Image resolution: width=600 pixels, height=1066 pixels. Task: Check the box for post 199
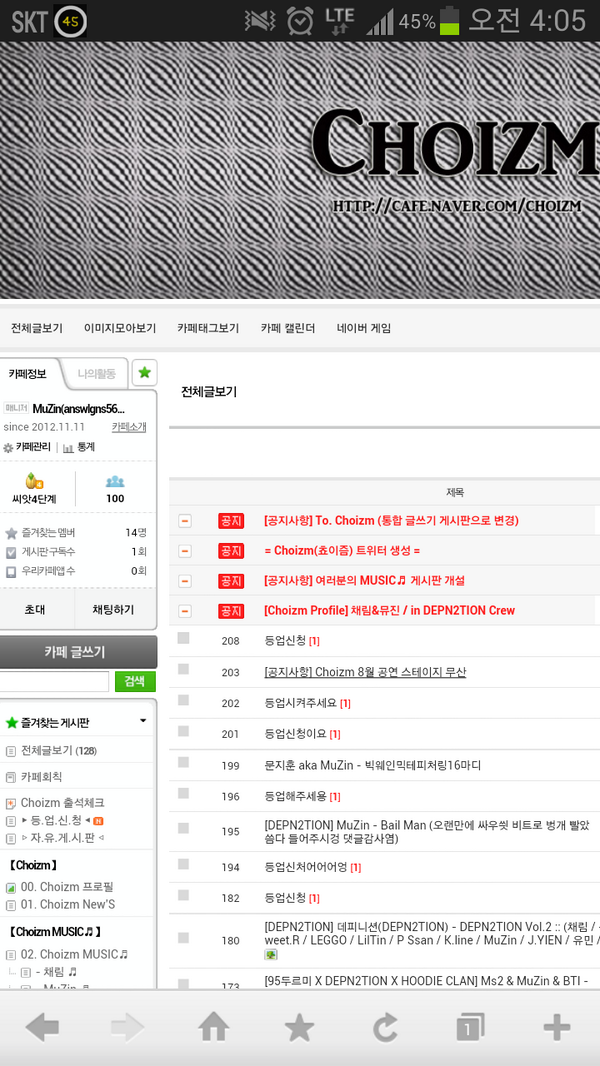coord(183,762)
